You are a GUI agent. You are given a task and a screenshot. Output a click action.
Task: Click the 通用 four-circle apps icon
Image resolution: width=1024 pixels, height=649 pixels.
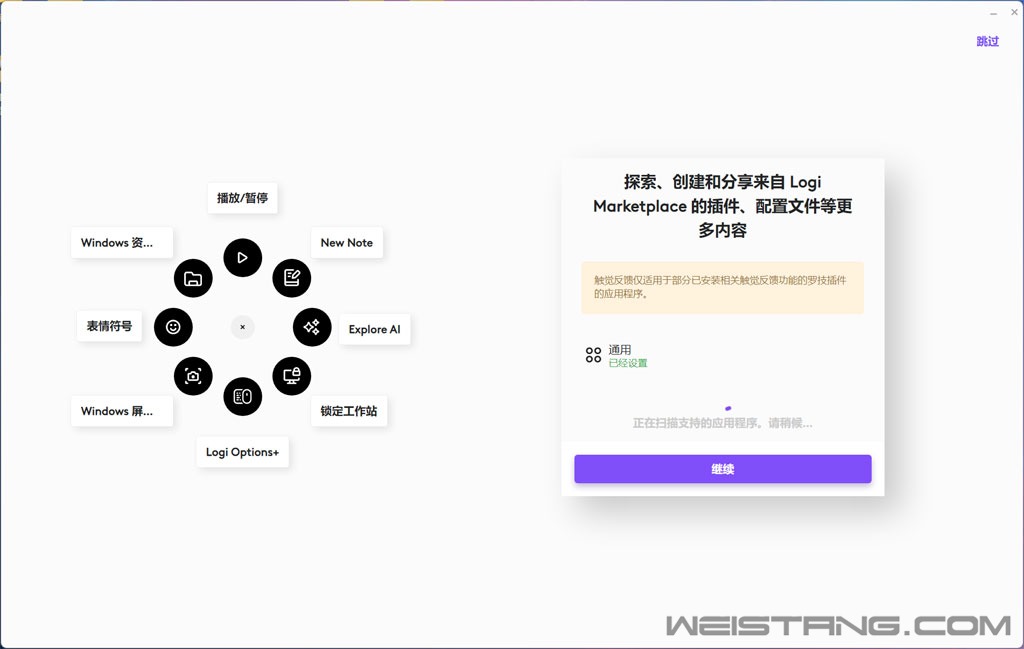593,355
